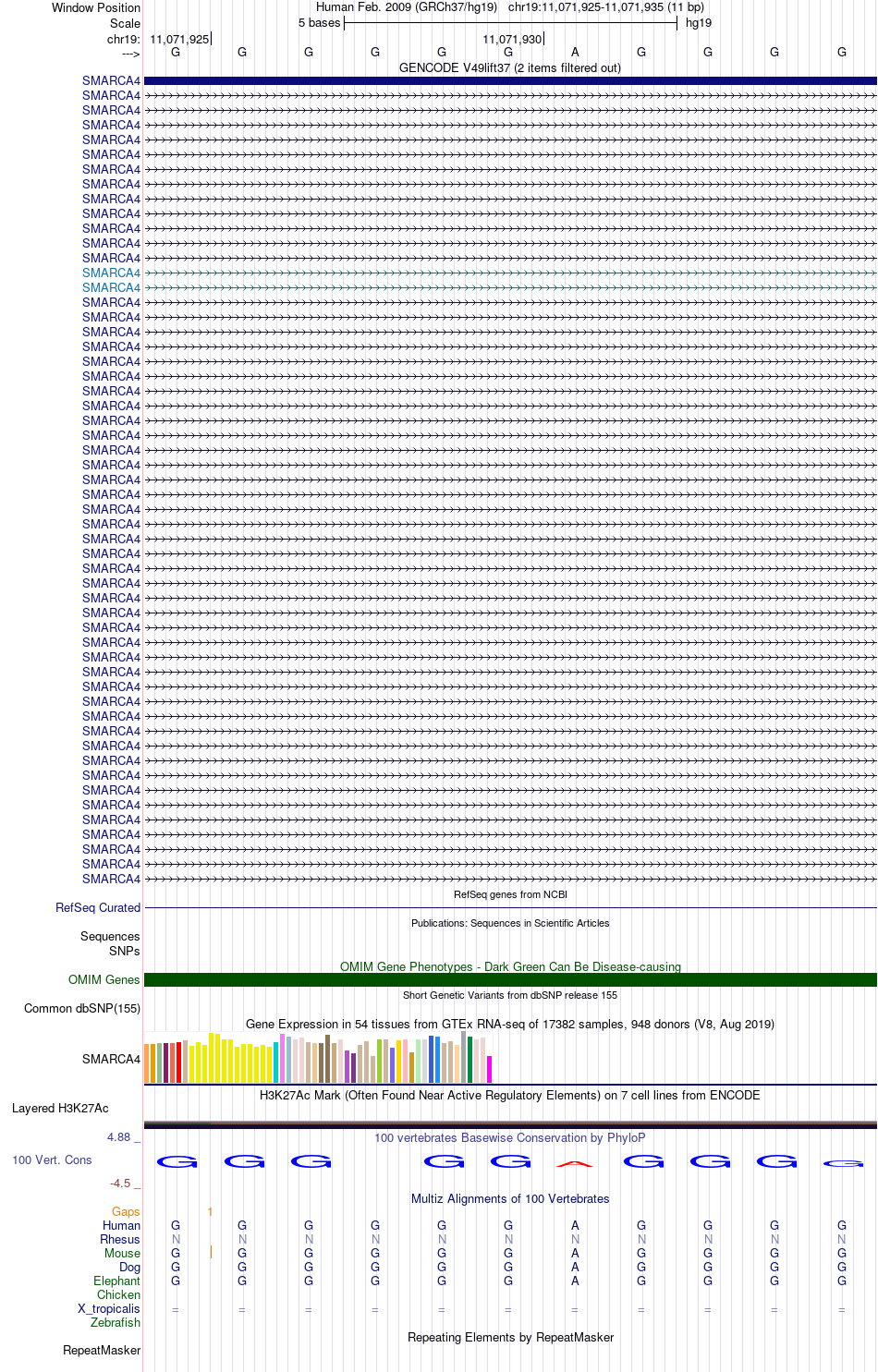Click the Dog alignment row label

coord(129,1267)
